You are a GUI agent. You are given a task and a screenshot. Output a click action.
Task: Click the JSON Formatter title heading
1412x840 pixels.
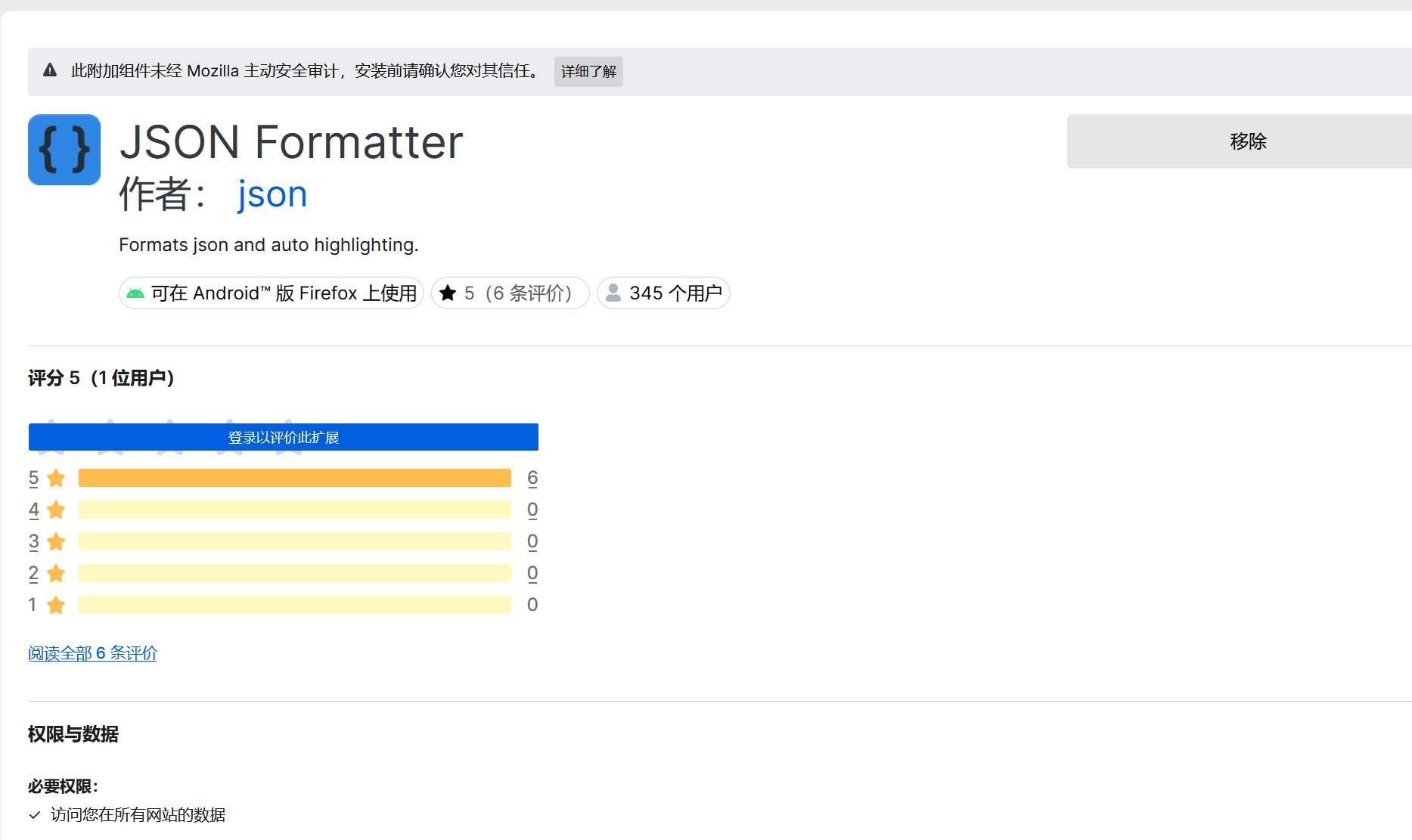point(291,142)
